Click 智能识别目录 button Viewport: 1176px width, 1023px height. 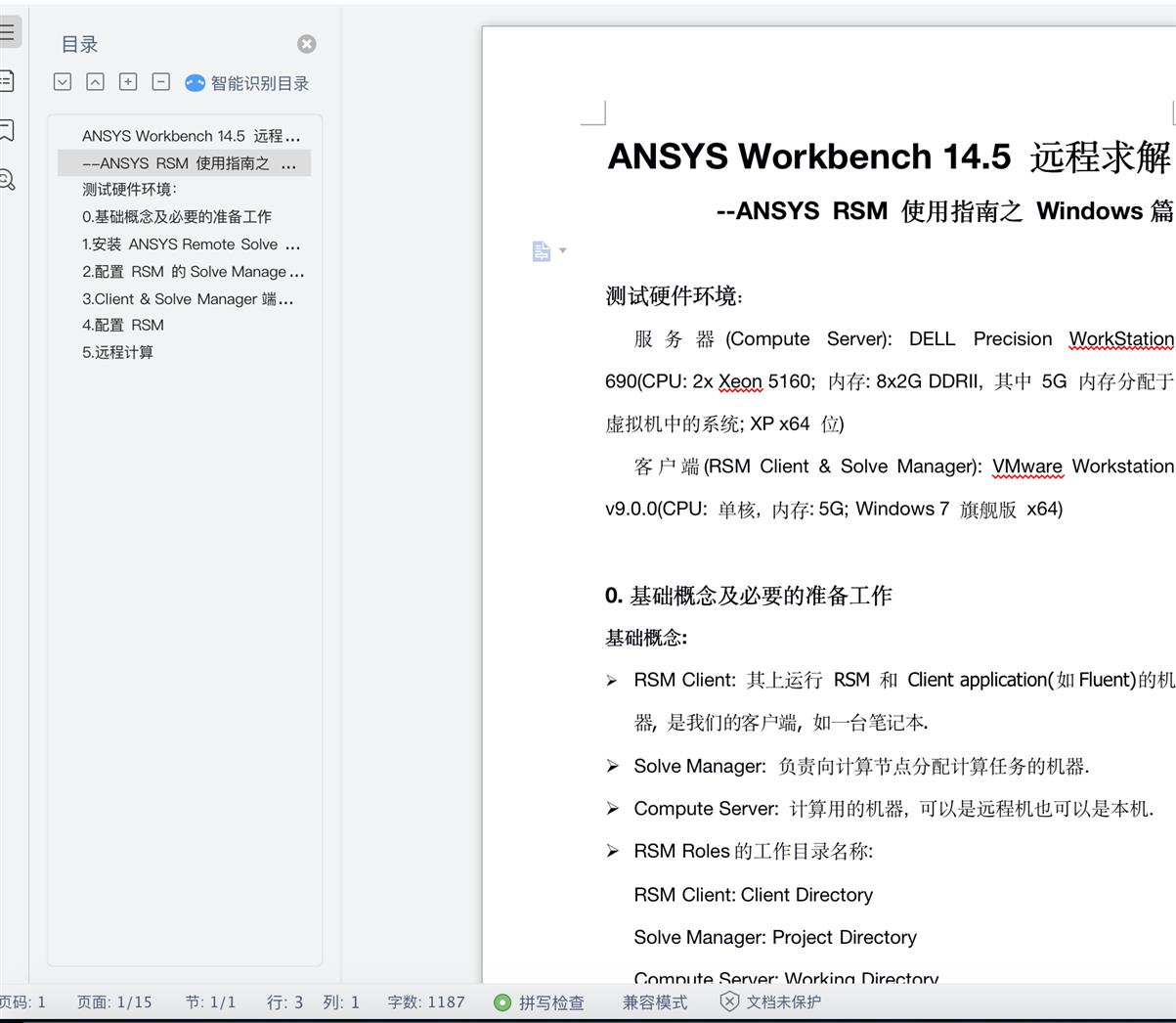(247, 83)
